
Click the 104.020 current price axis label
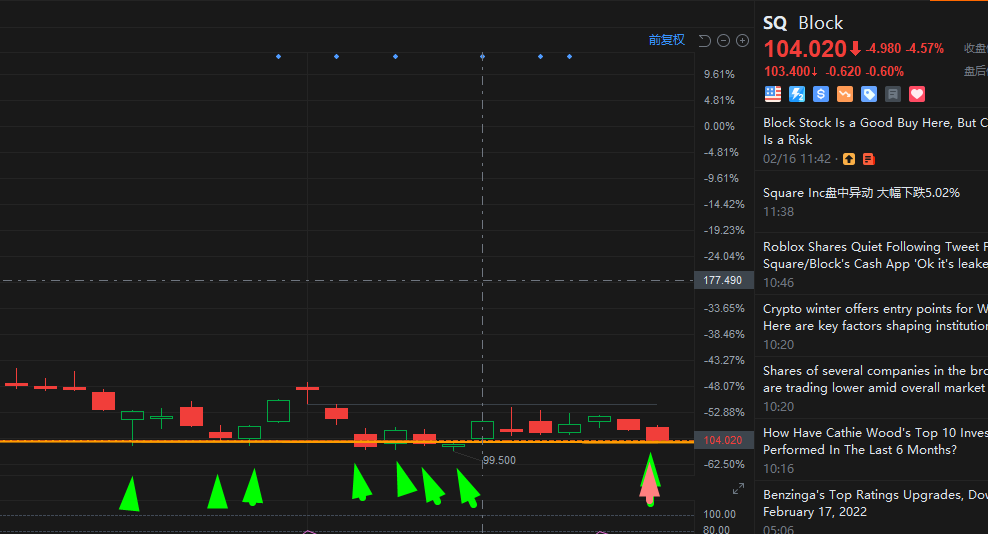[723, 440]
